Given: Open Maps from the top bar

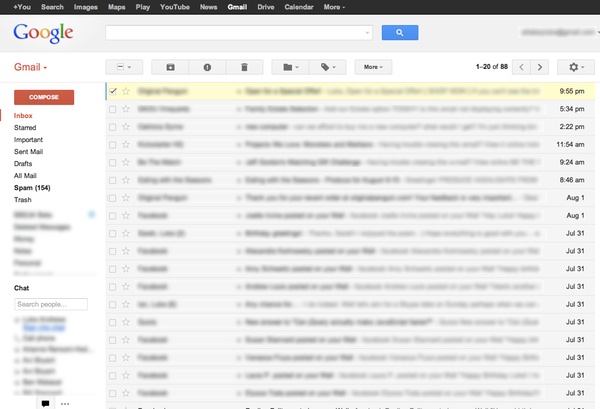Looking at the screenshot, I should click(x=117, y=7).
